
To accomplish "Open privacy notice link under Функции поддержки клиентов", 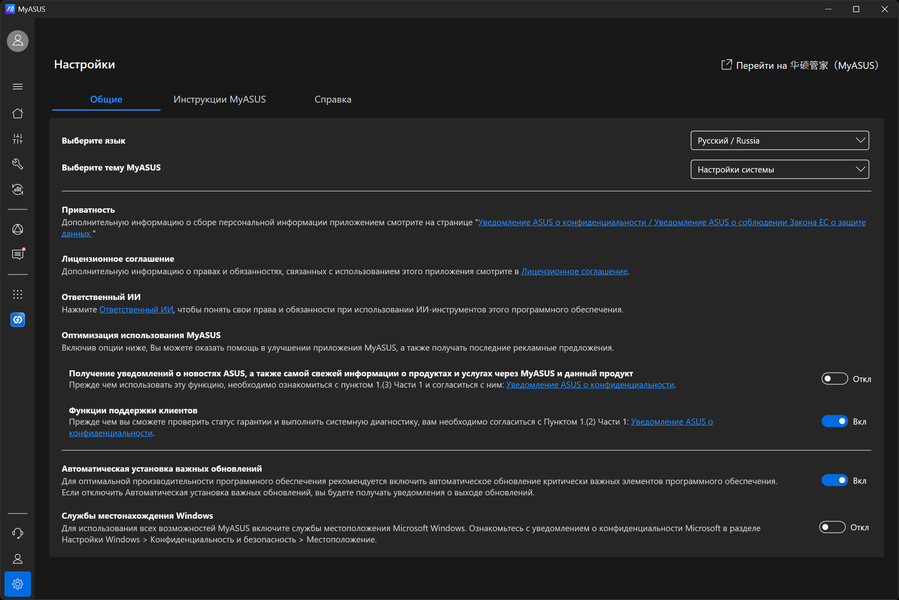I will click(x=391, y=427).
